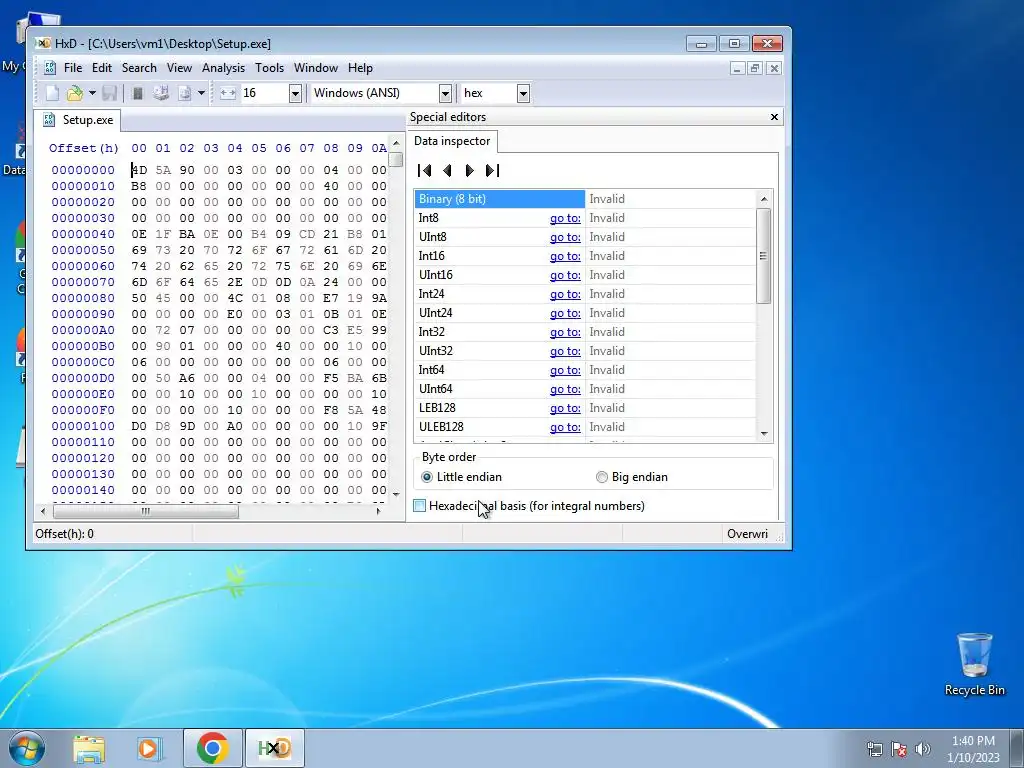
Task: Click the Open disk image icon
Action: (x=185, y=93)
